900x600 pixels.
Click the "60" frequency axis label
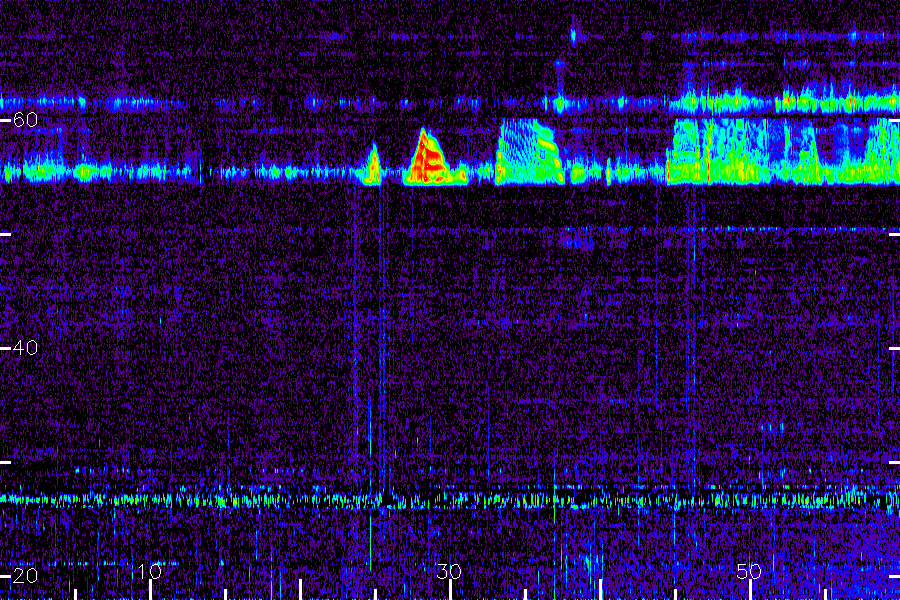point(25,119)
